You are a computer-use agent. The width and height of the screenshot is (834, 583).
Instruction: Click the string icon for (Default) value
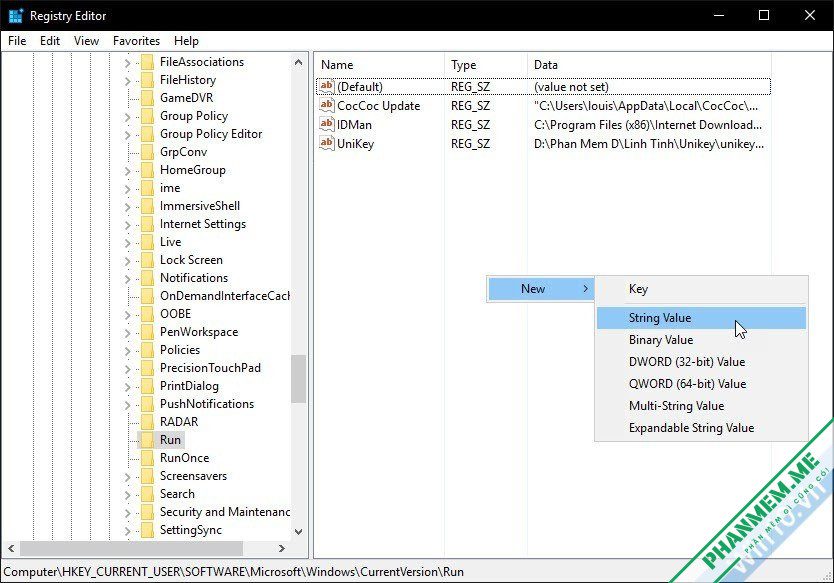tap(327, 86)
